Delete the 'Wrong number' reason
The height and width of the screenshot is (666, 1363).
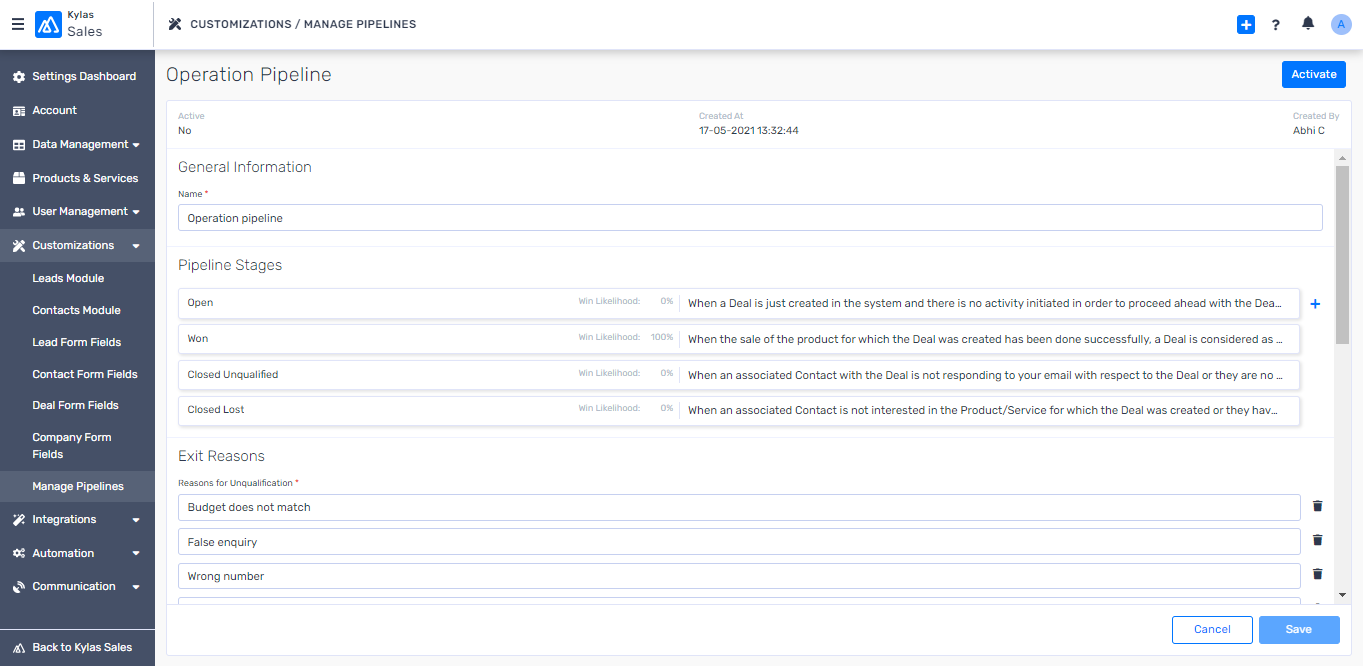click(1317, 575)
